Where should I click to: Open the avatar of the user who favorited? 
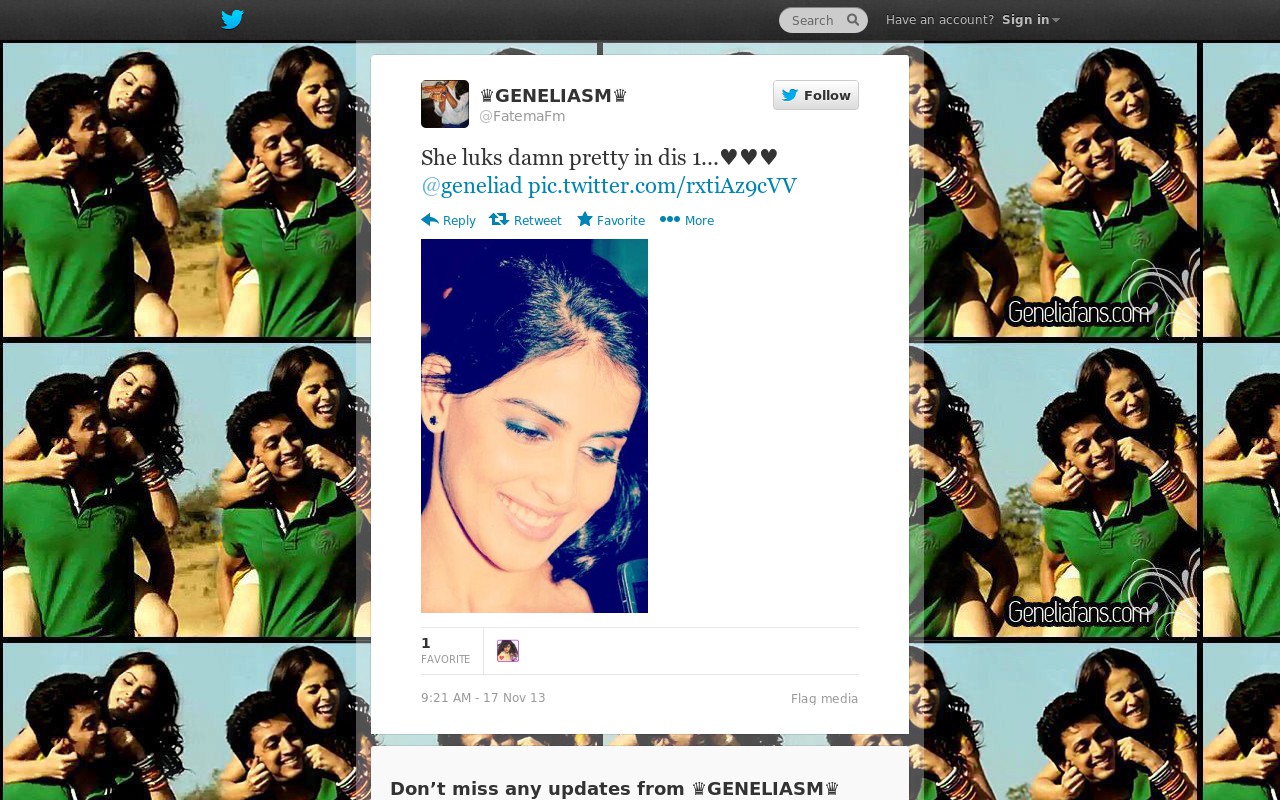(508, 651)
